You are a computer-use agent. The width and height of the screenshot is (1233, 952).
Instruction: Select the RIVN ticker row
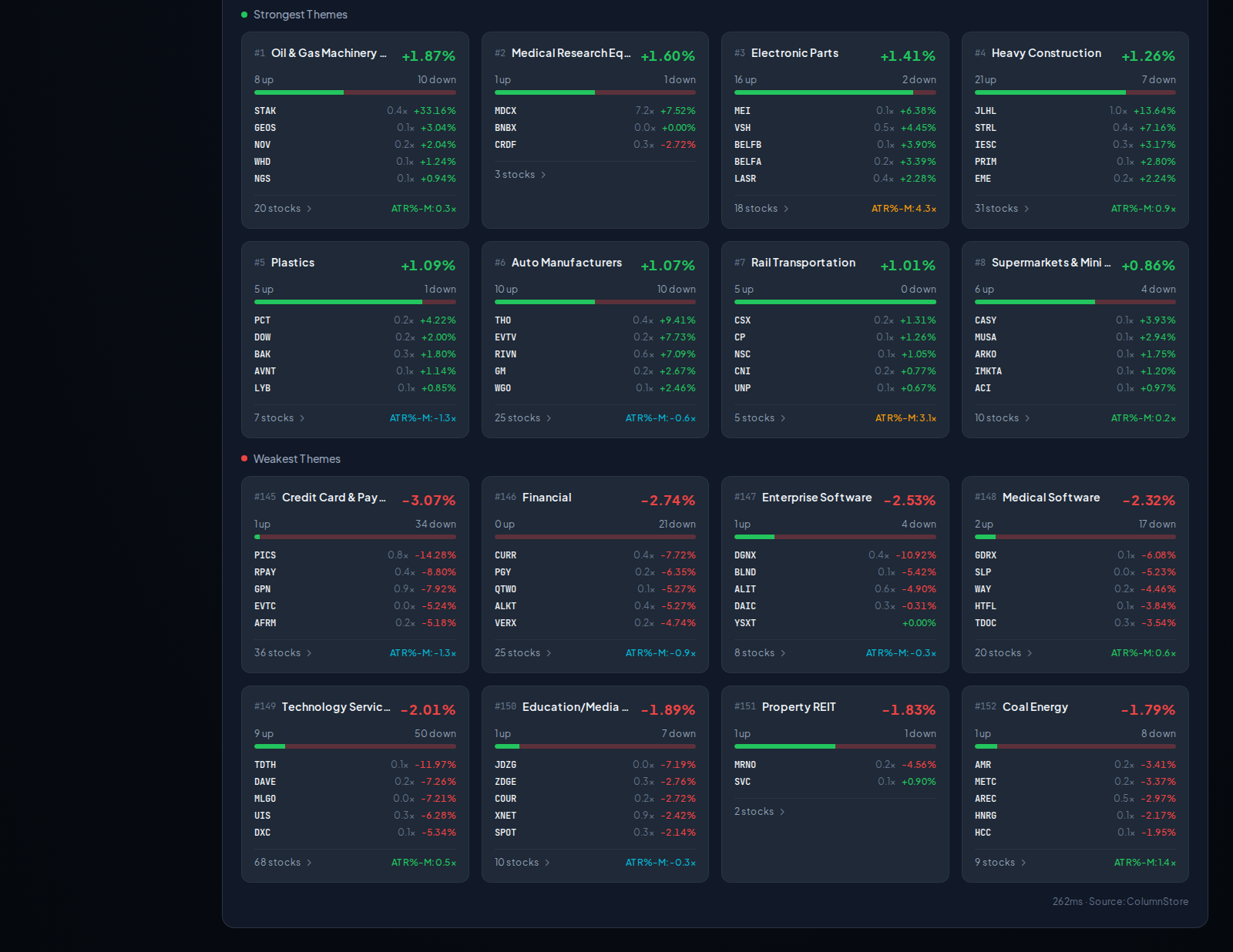coord(595,354)
